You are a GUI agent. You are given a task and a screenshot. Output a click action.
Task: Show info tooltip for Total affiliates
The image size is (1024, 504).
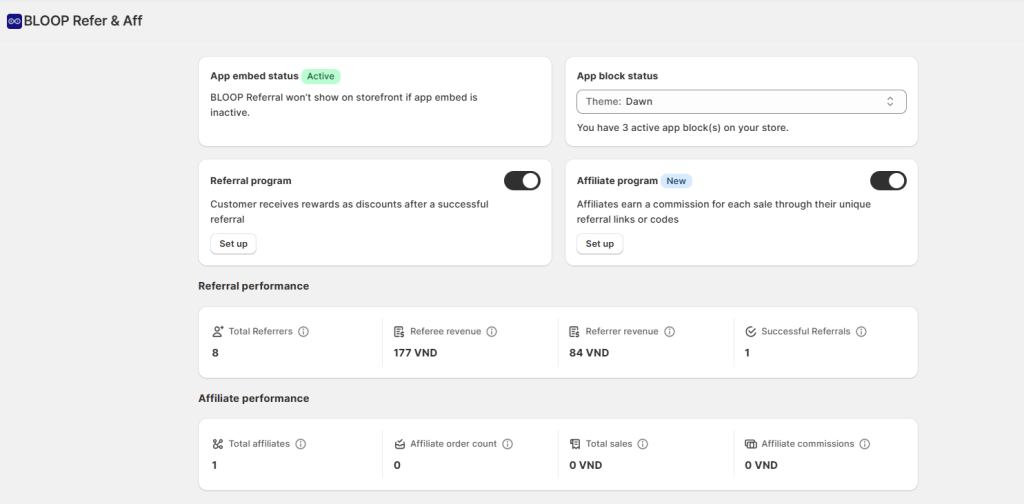click(300, 444)
